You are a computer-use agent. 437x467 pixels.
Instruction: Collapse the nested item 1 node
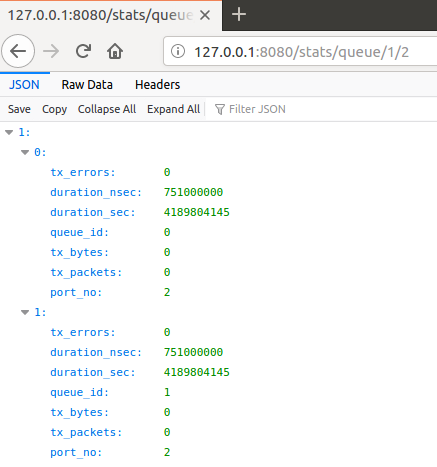(25, 313)
